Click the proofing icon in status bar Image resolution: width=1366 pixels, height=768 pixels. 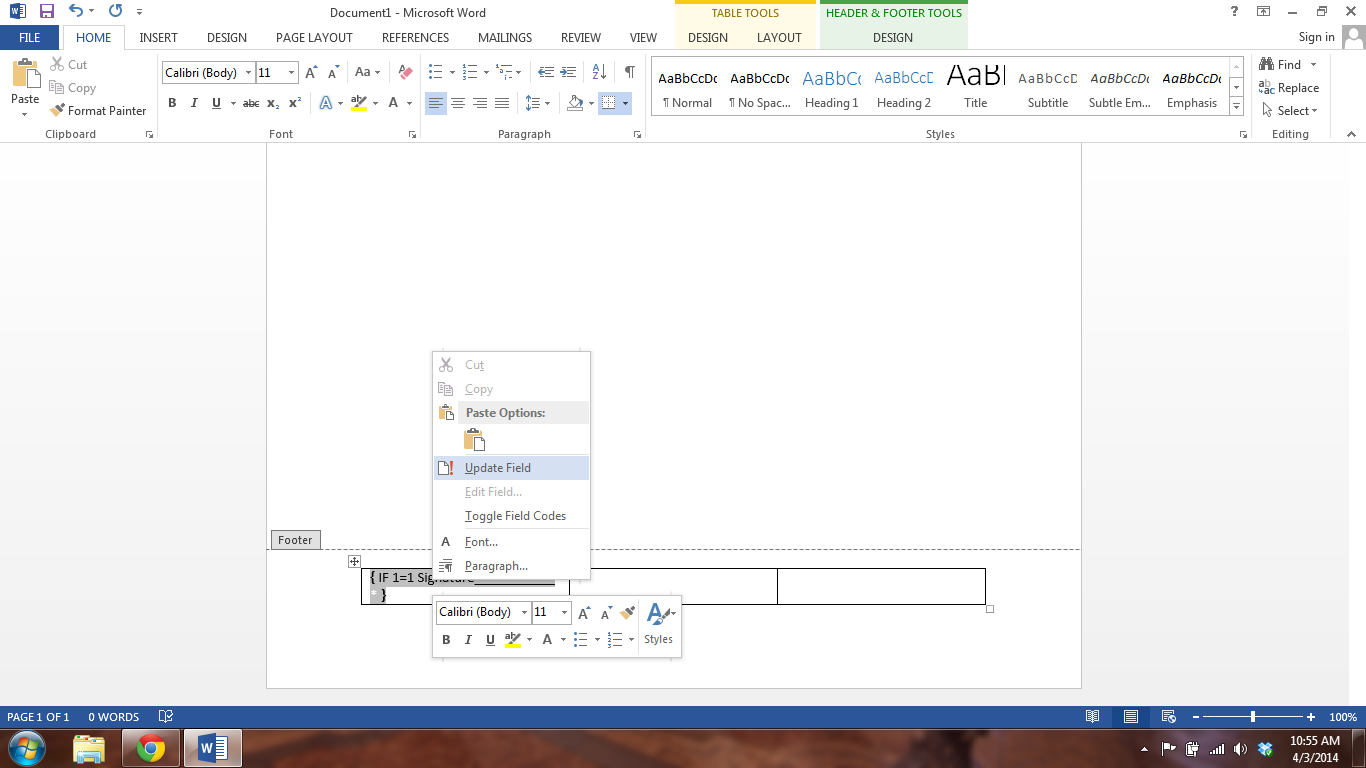166,717
